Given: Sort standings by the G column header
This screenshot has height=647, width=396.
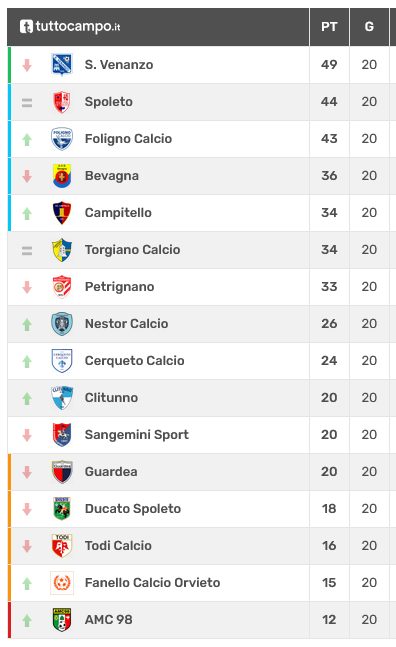Looking at the screenshot, I should tap(369, 27).
